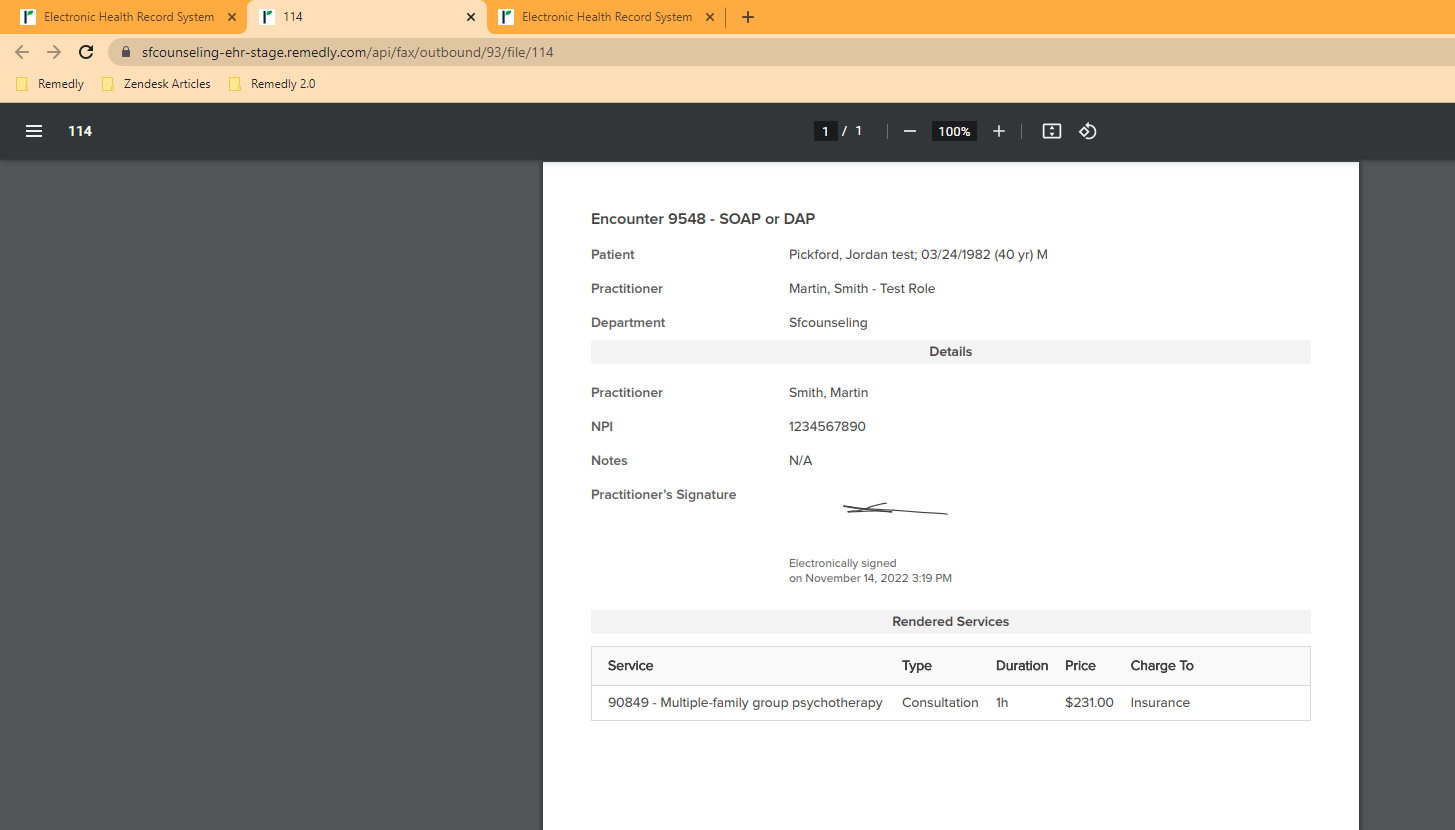Click Martin, Smith - Test Role text
This screenshot has height=830, width=1455.
pyautogui.click(x=862, y=289)
